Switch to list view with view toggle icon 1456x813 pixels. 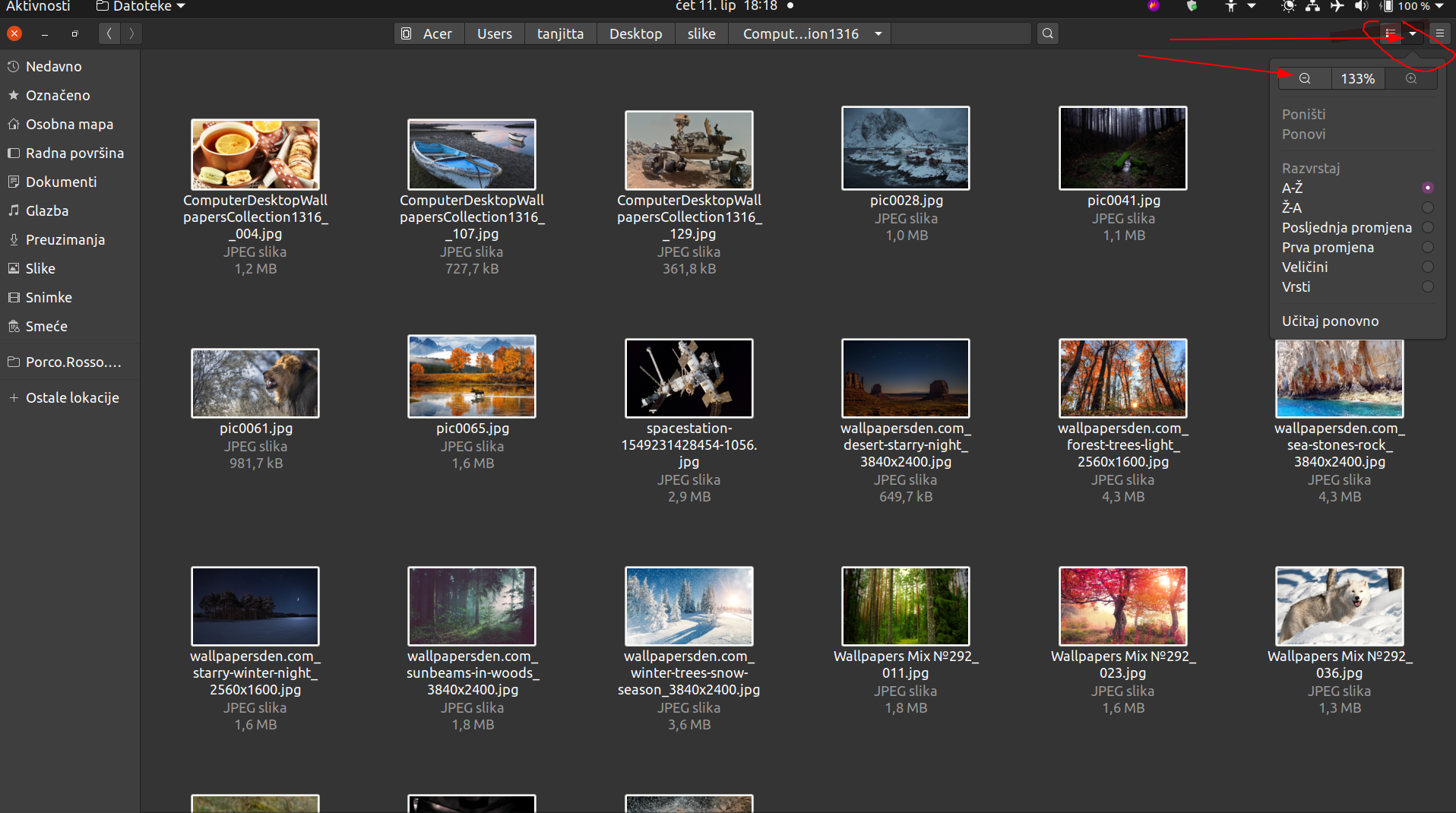coord(1390,33)
